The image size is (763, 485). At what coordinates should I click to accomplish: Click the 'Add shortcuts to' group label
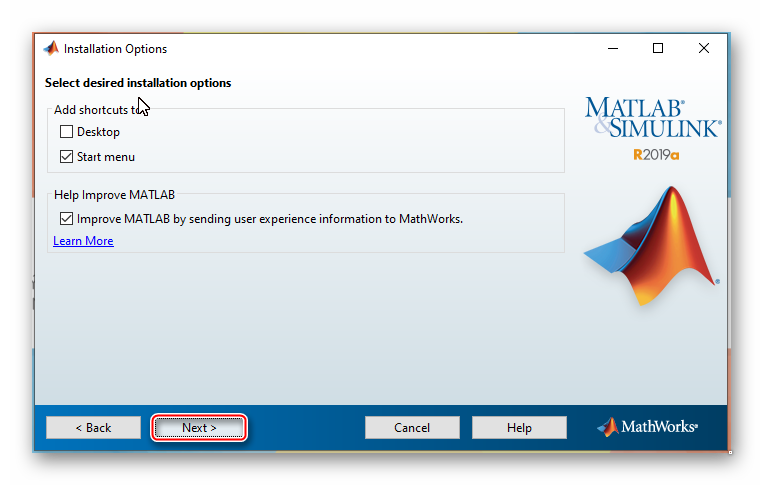[98, 109]
